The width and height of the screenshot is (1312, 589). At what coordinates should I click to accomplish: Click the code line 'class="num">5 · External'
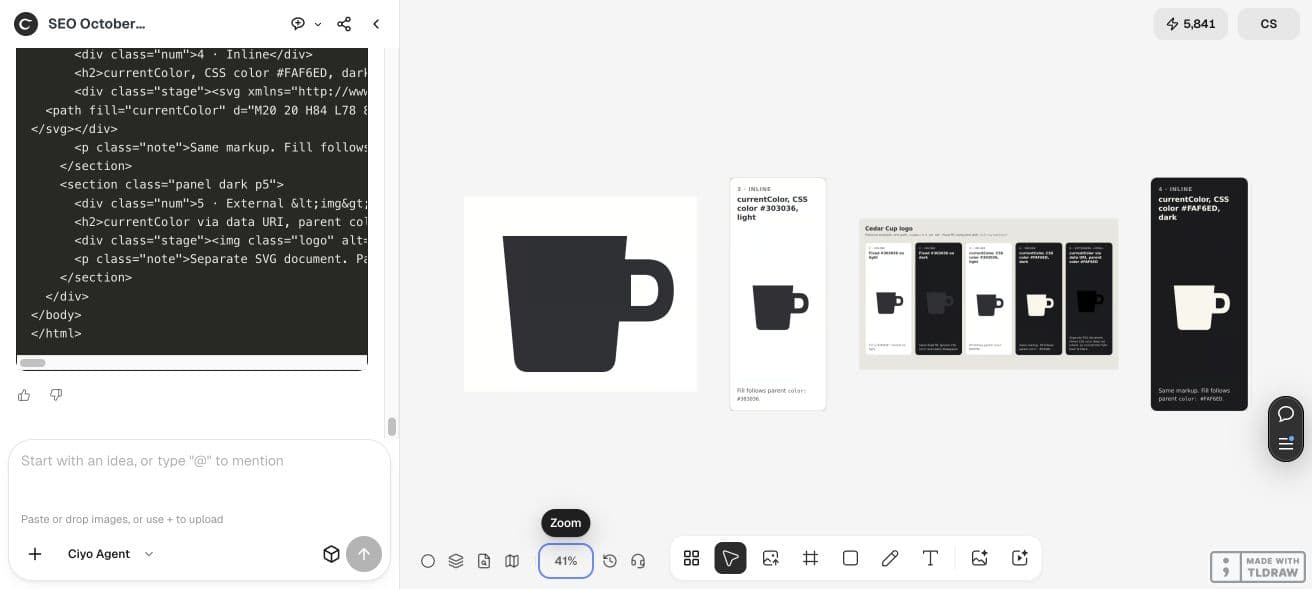point(221,203)
